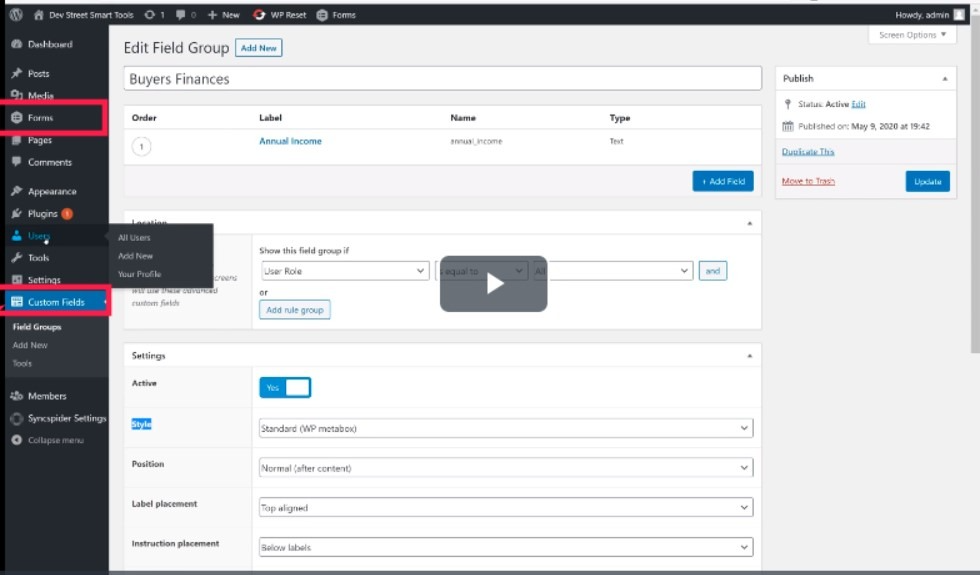Open the All value dropdown
Image resolution: width=980 pixels, height=575 pixels.
click(x=612, y=271)
